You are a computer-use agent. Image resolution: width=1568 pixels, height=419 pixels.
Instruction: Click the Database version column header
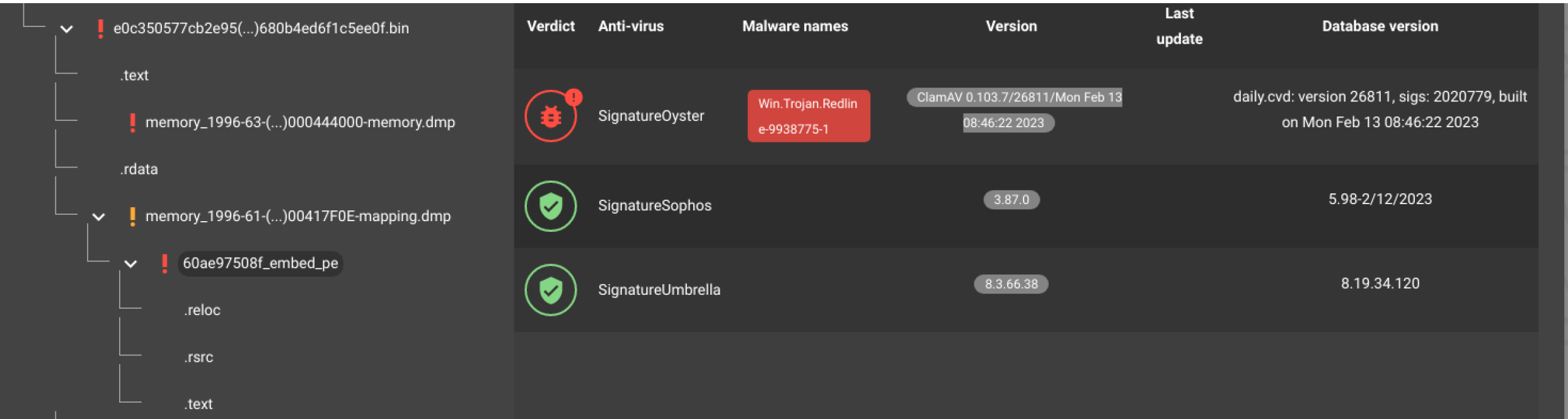pyautogui.click(x=1380, y=26)
